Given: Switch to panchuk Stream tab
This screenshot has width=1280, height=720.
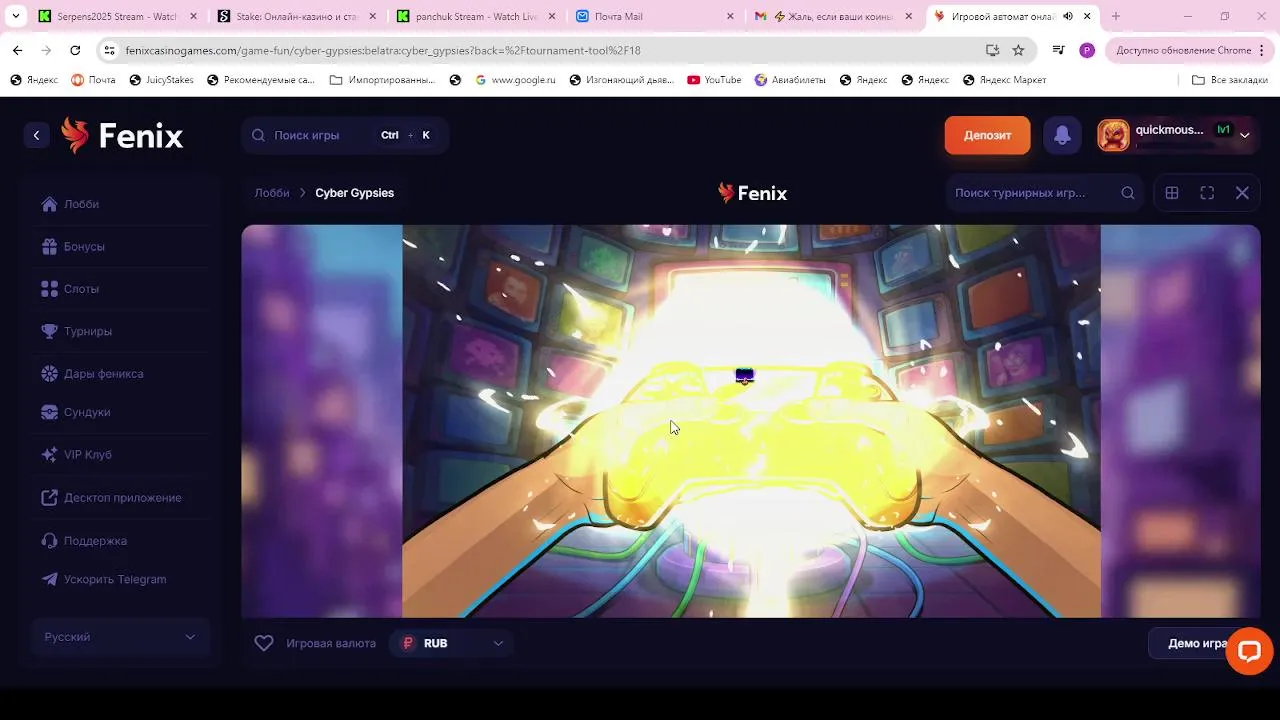Looking at the screenshot, I should pyautogui.click(x=476, y=16).
